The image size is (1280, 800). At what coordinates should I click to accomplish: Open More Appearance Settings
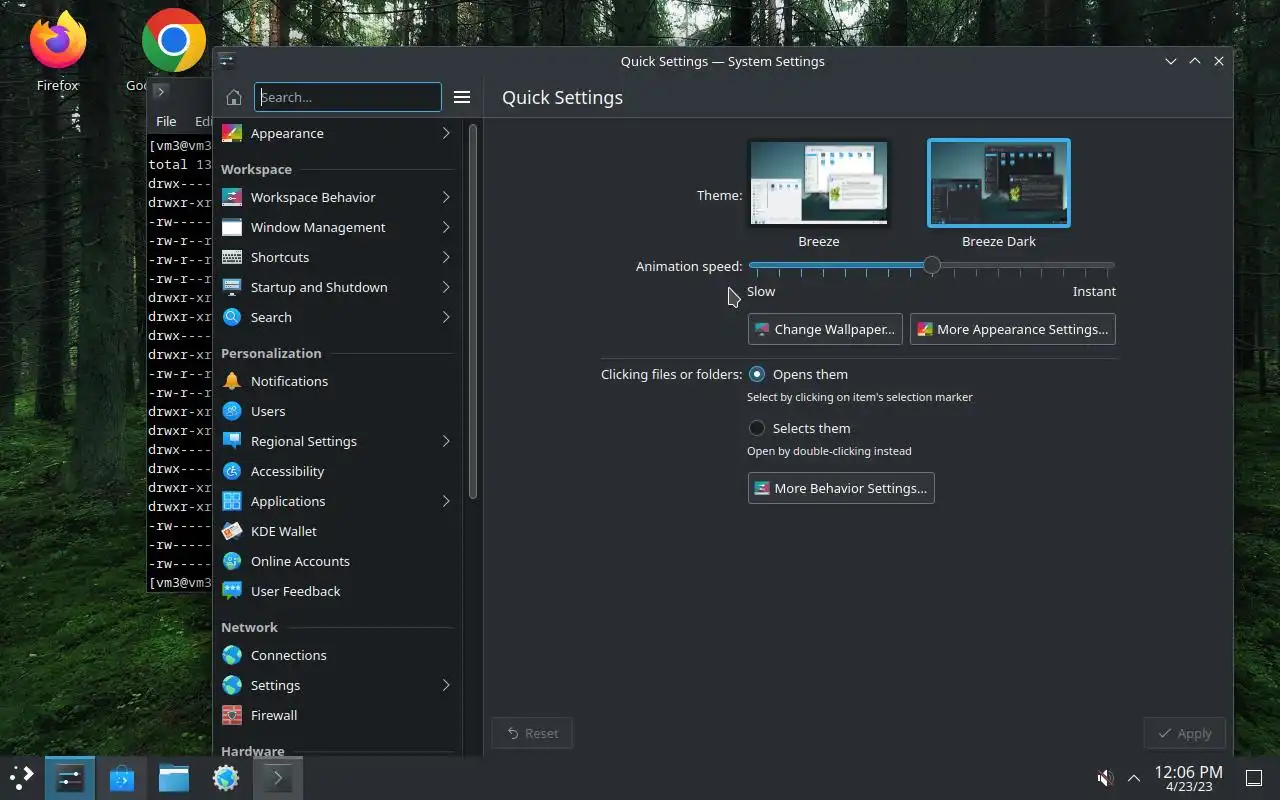pyautogui.click(x=1012, y=329)
